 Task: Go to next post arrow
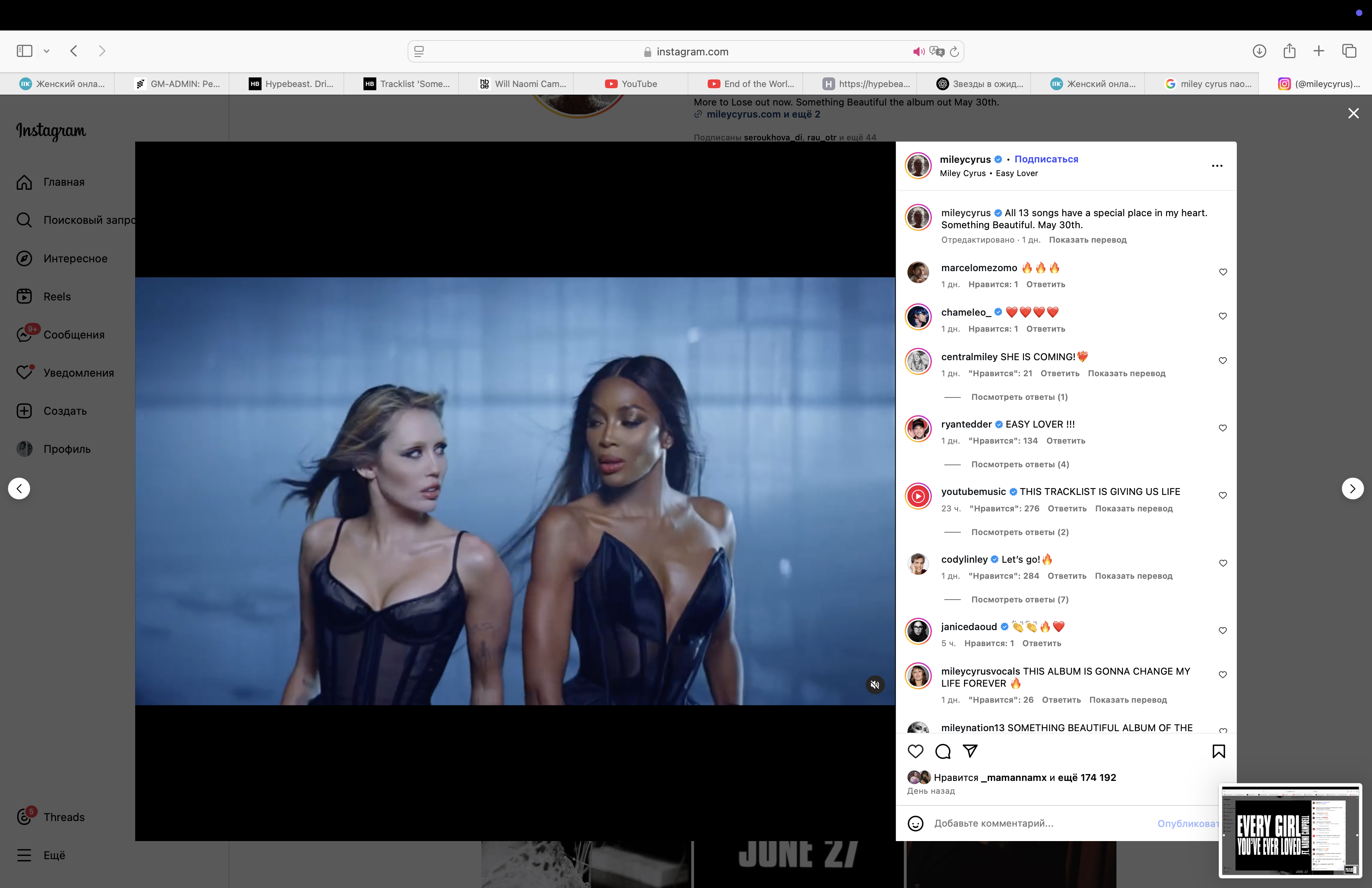point(1352,489)
